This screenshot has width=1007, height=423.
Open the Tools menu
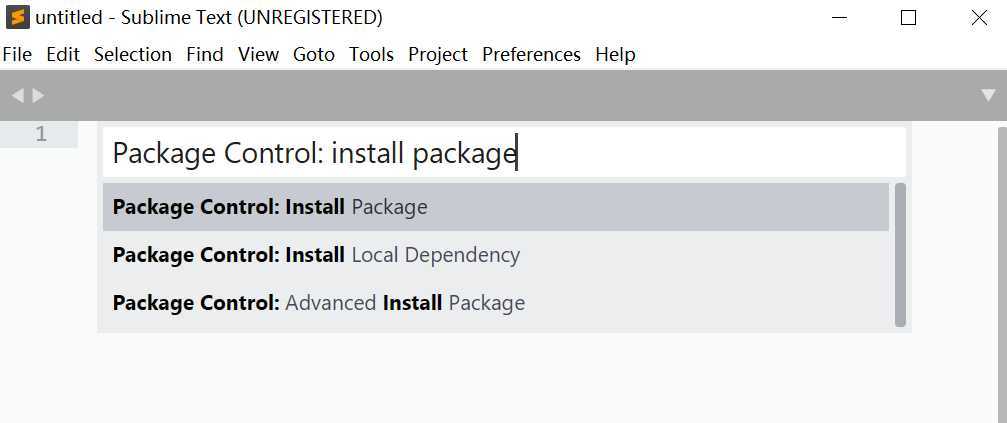coord(371,55)
